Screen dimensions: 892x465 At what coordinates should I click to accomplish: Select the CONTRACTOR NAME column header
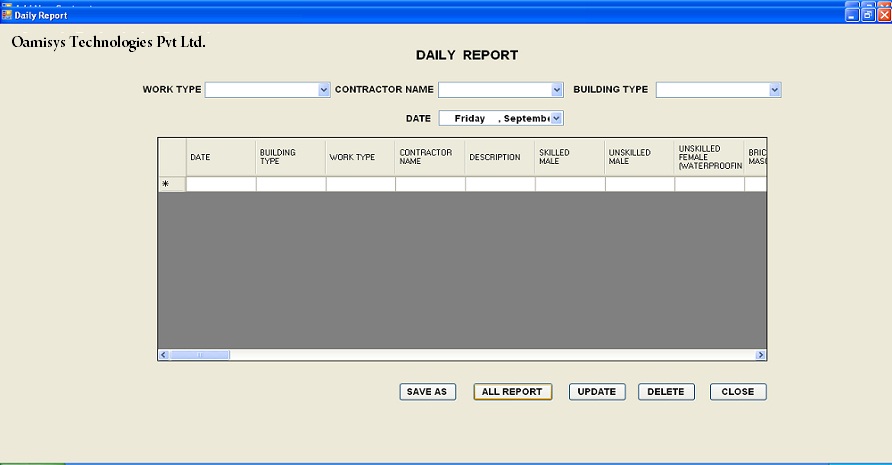tap(430, 157)
